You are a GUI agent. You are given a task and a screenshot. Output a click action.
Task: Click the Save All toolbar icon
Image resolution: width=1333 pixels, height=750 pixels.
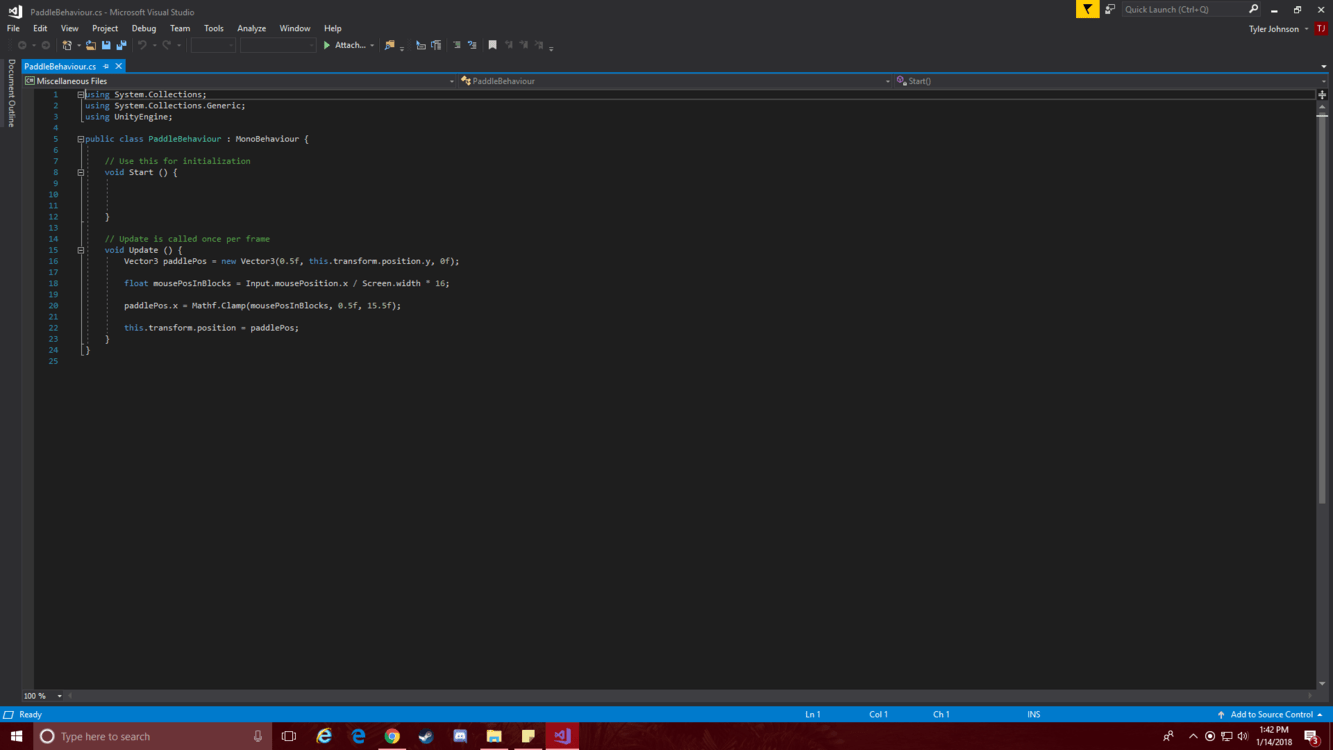121,44
